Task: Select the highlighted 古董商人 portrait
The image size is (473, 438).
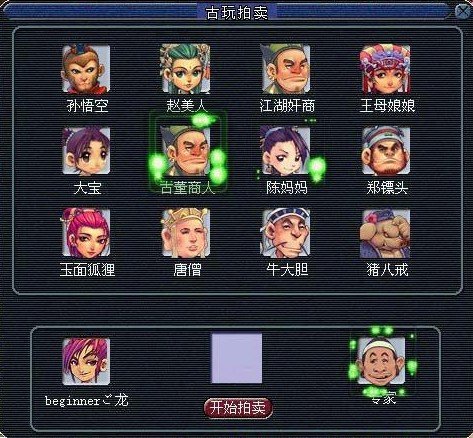Action: [x=186, y=151]
